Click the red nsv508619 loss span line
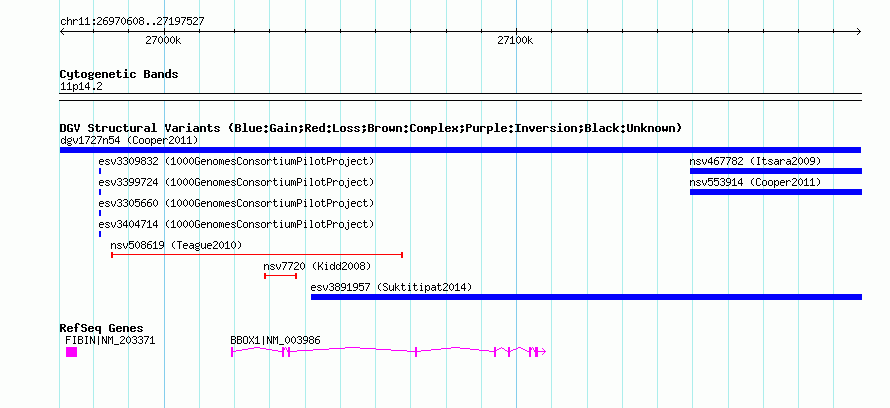Screen dimensions: 890x408 [257, 255]
